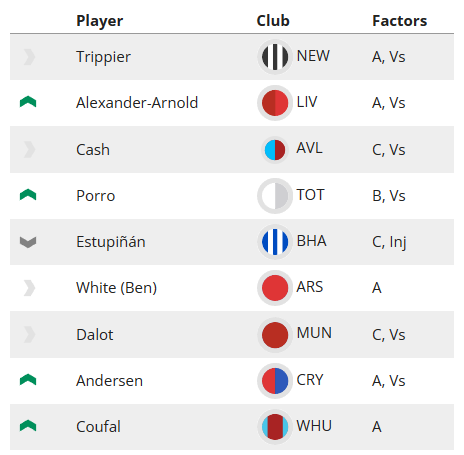This screenshot has height=455, width=464.
Task: Click the West Ham club badge
Action: click(275, 427)
